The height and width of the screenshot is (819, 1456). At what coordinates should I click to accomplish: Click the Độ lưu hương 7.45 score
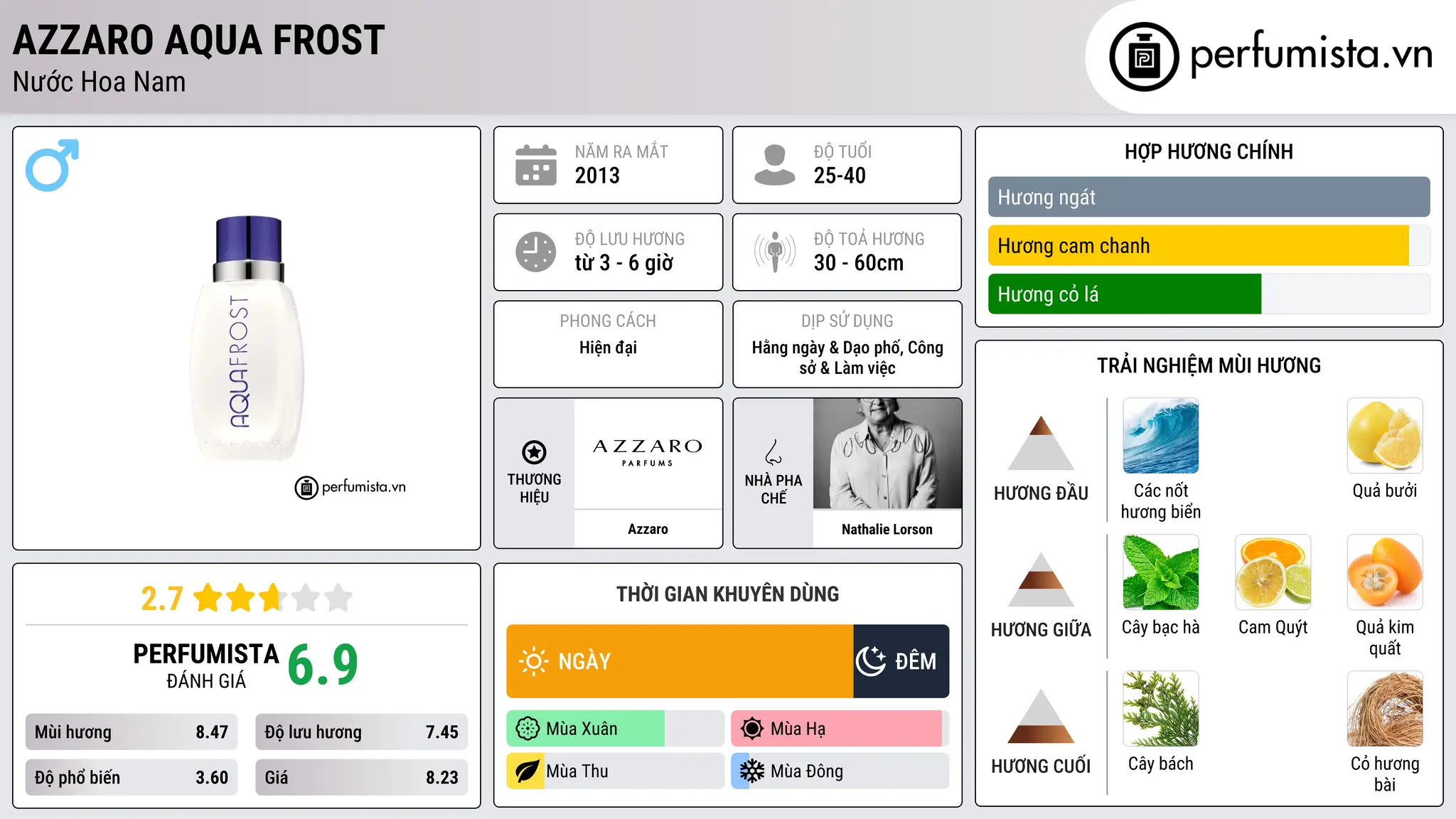pyautogui.click(x=362, y=732)
